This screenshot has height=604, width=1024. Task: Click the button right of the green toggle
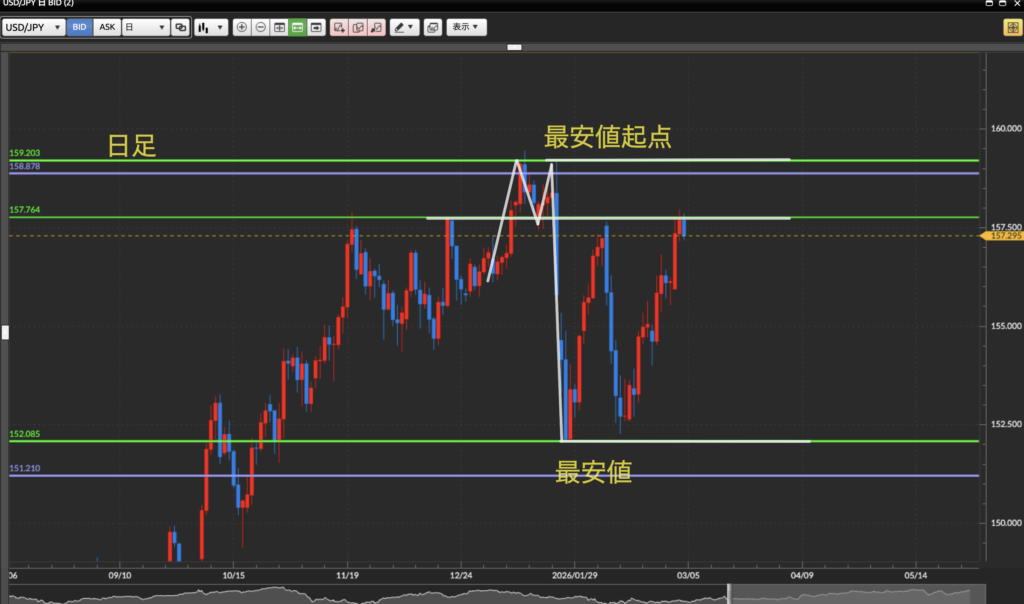point(316,28)
